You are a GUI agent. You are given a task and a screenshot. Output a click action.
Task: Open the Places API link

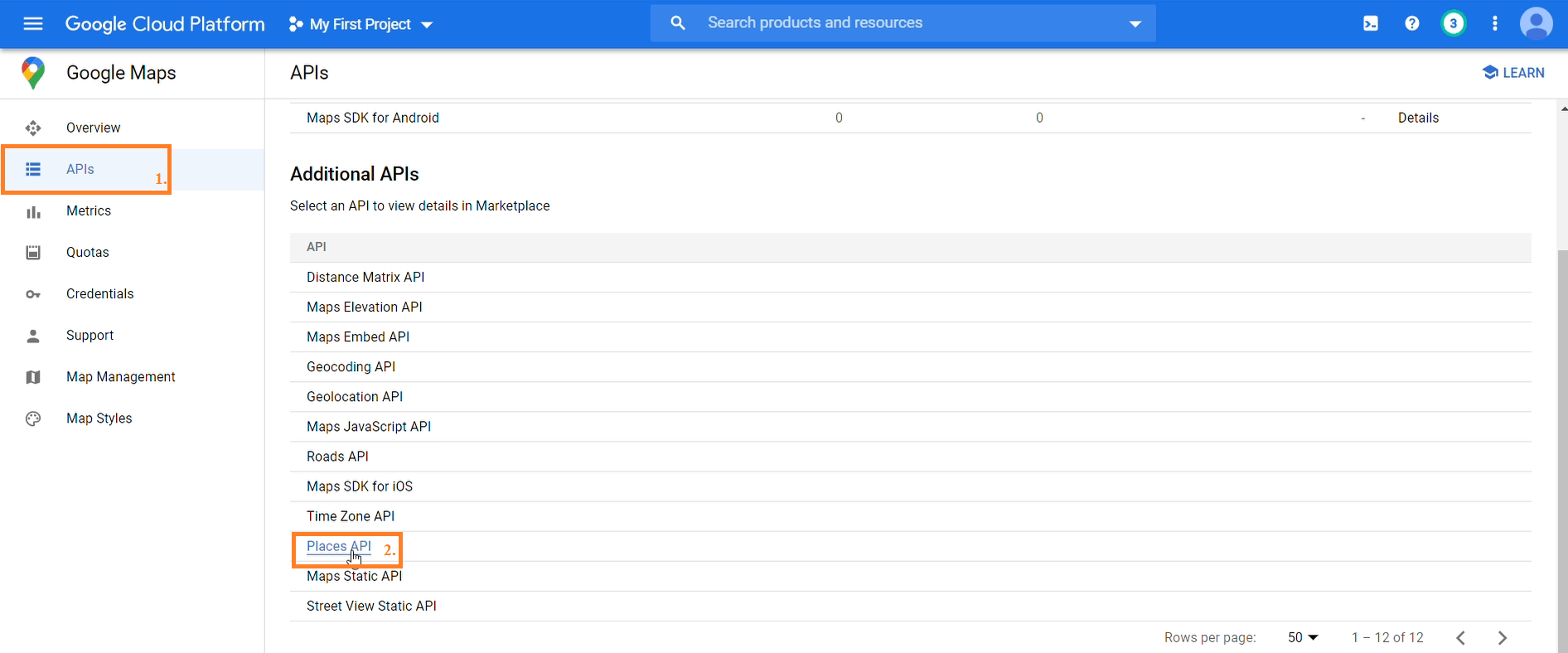coord(339,546)
